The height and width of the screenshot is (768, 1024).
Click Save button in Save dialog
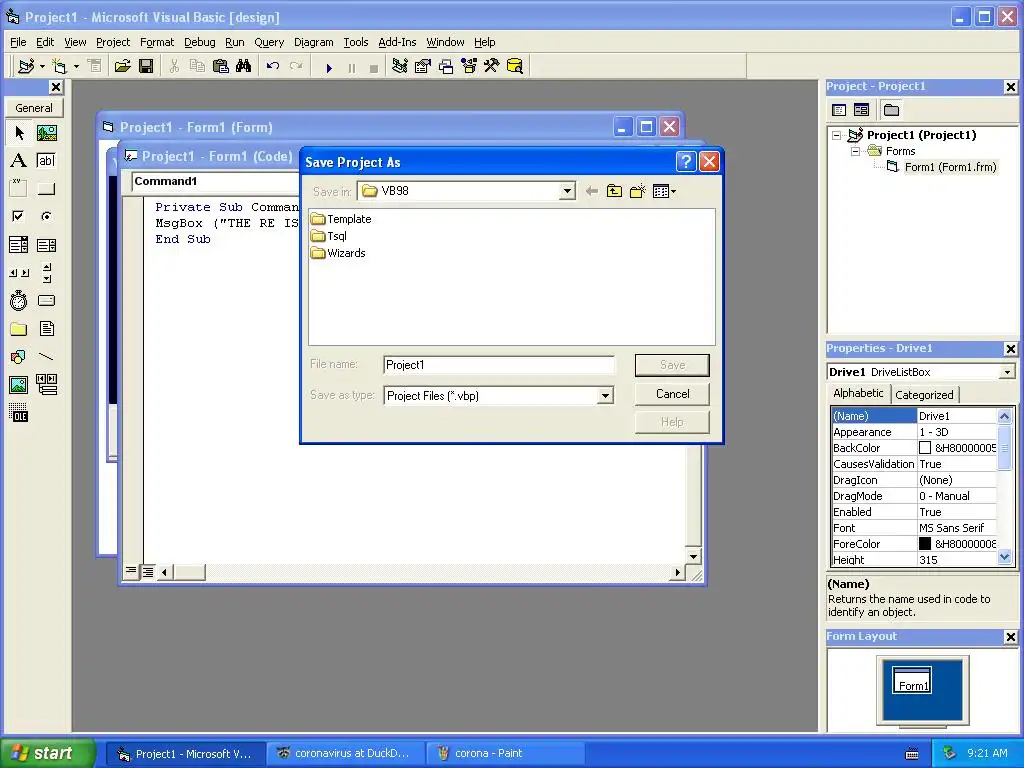pos(672,365)
